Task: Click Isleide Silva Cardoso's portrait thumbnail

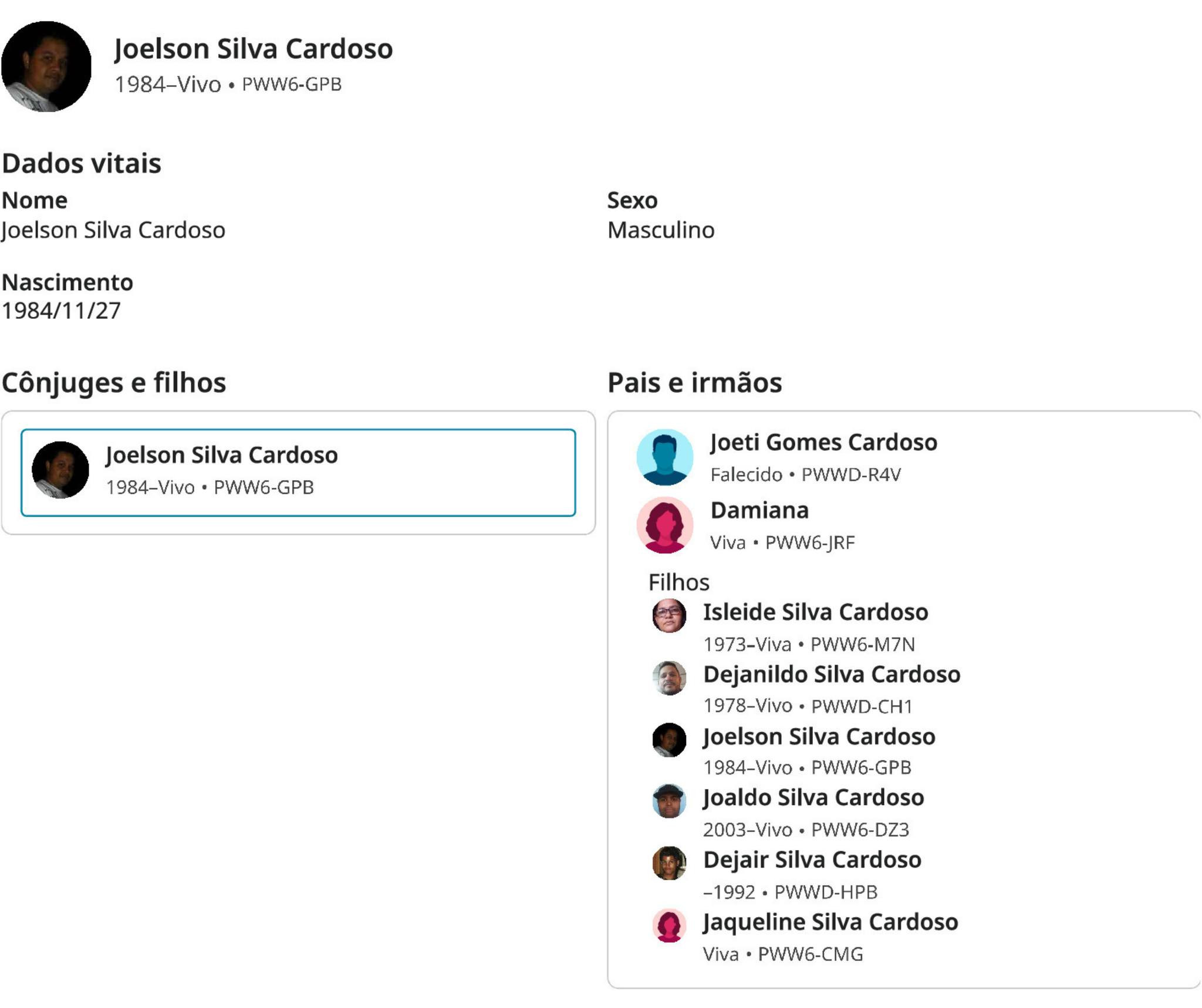Action: point(669,616)
